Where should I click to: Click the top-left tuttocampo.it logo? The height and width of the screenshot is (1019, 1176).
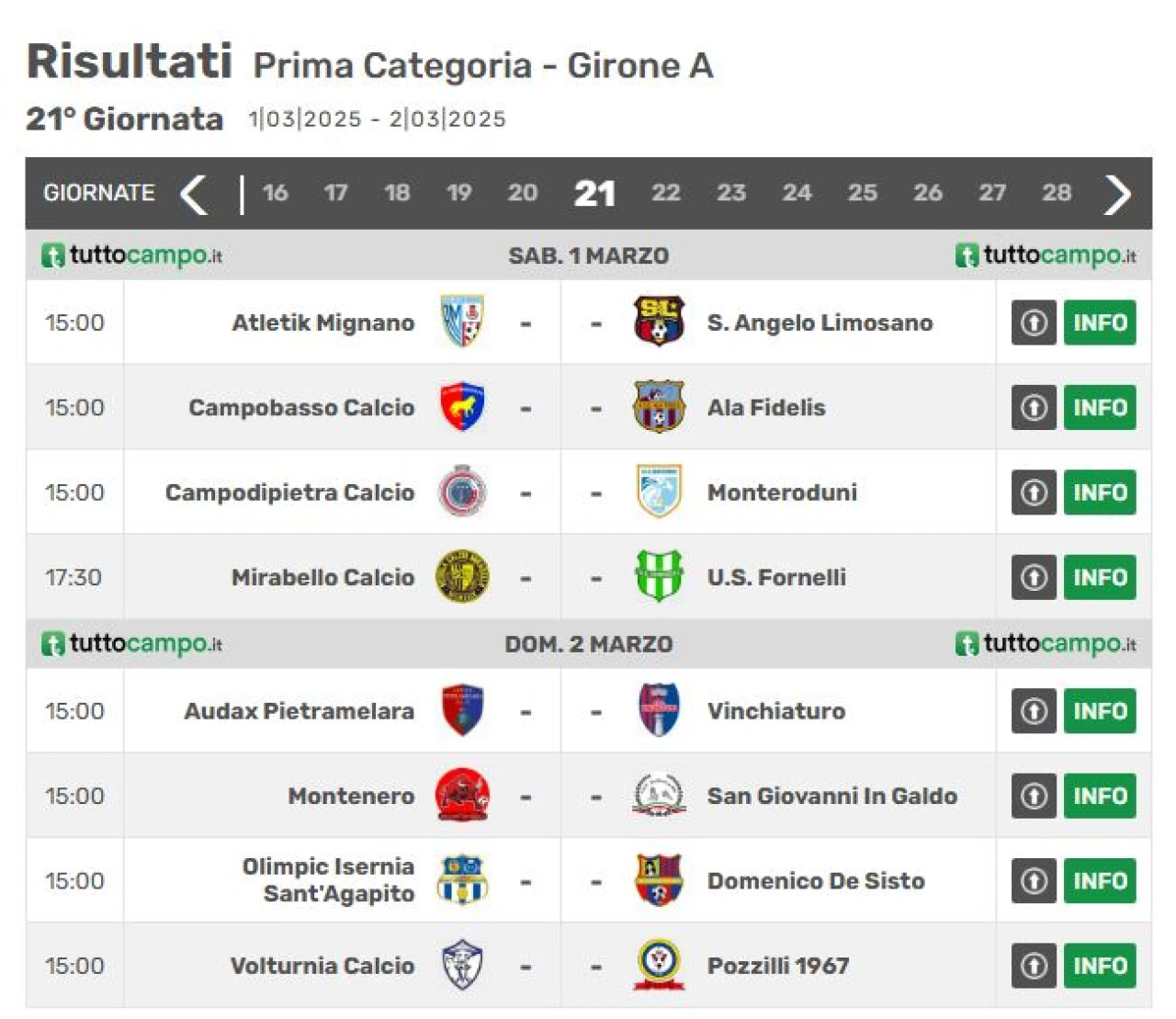point(131,255)
